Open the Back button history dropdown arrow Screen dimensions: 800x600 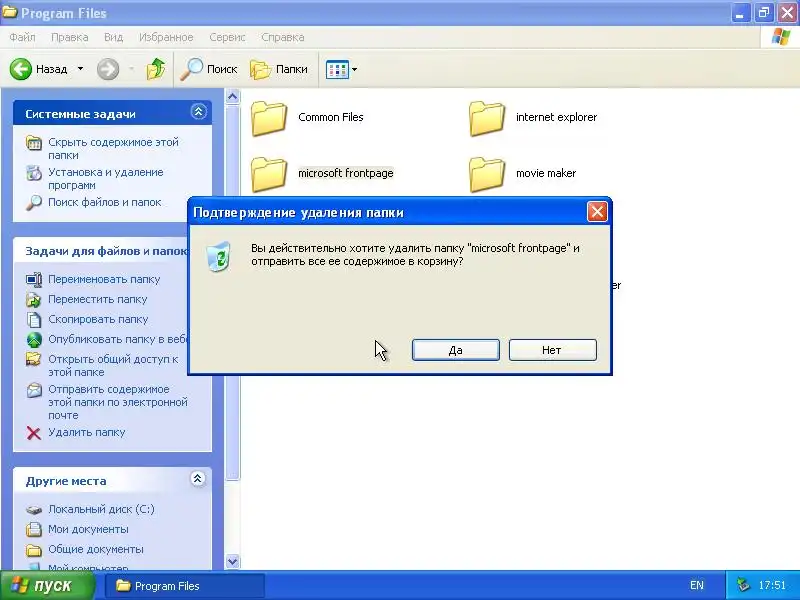coord(80,69)
